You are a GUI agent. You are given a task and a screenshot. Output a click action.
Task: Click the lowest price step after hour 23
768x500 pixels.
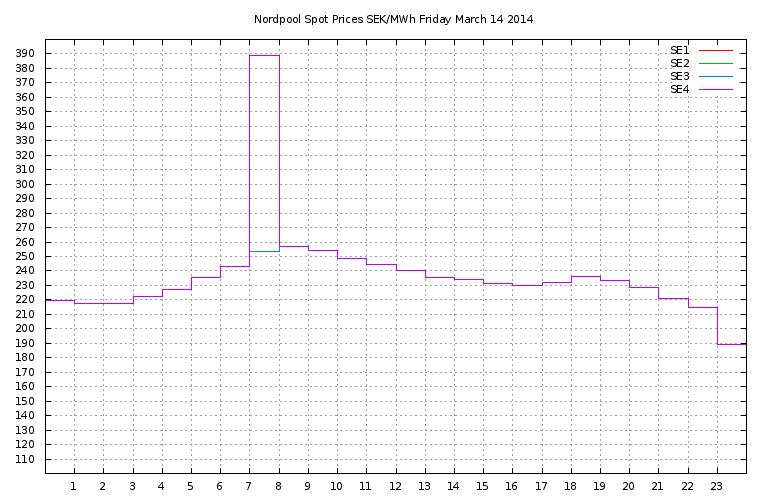731,344
